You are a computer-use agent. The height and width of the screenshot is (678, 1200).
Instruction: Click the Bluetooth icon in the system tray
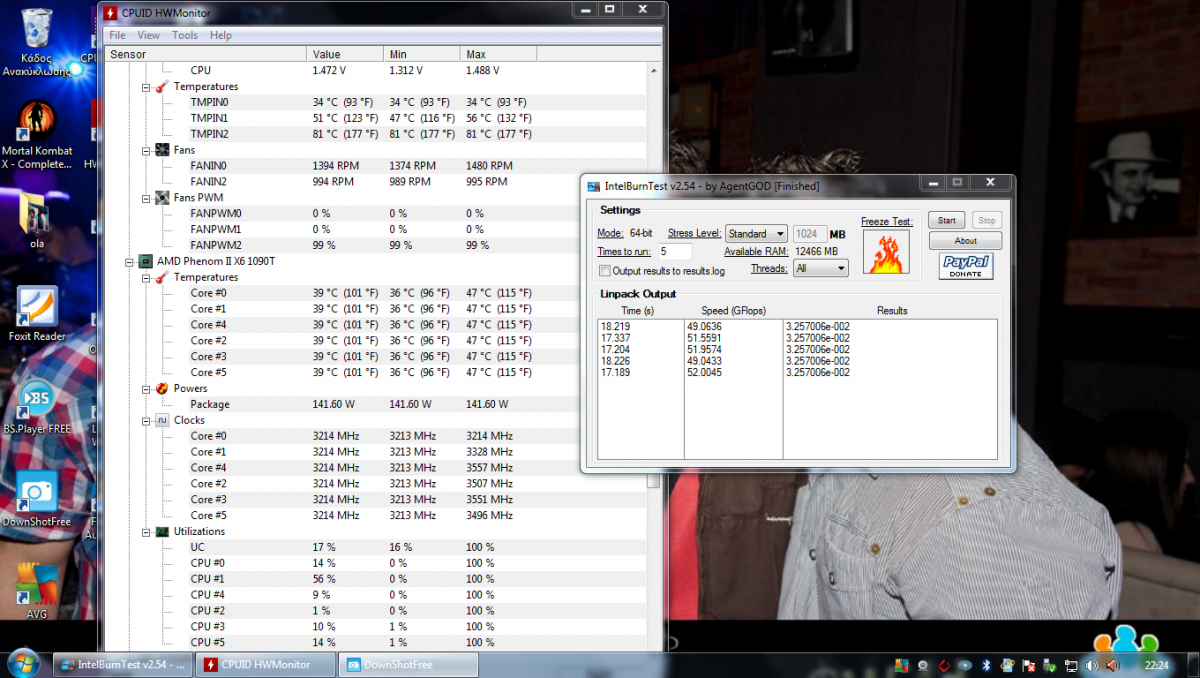pyautogui.click(x=985, y=665)
